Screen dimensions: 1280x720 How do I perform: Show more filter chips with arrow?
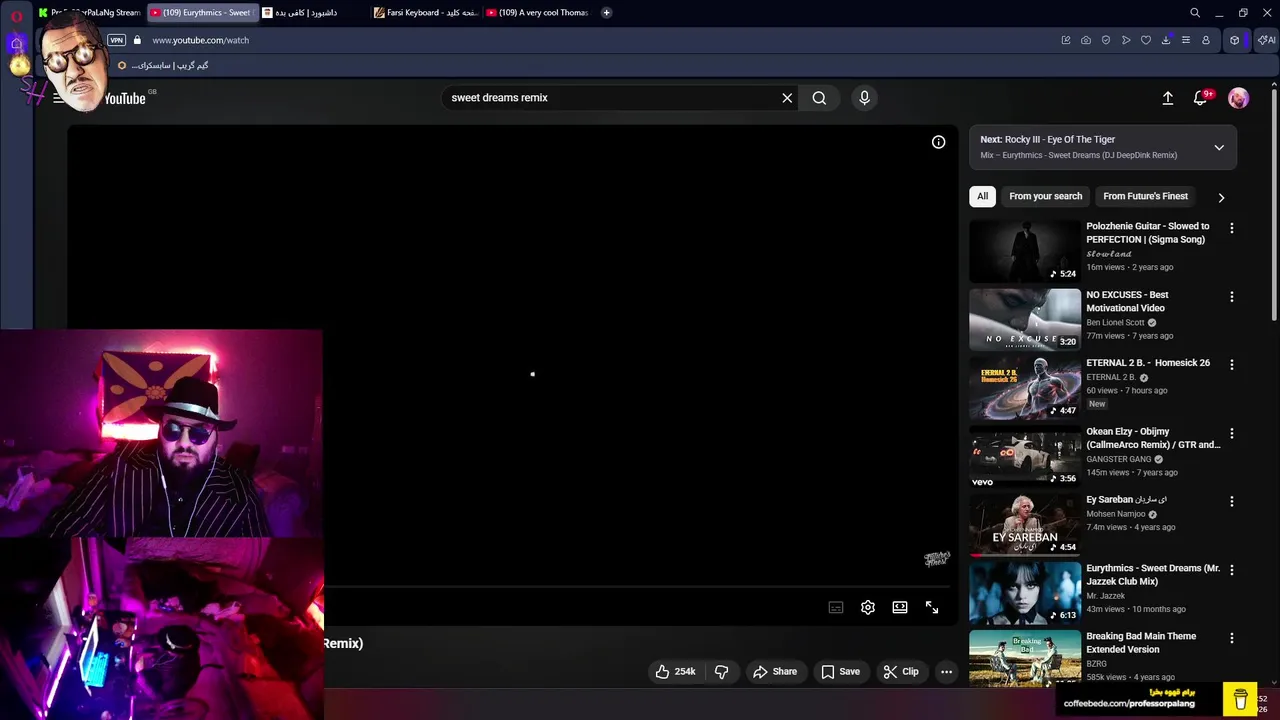[1221, 197]
